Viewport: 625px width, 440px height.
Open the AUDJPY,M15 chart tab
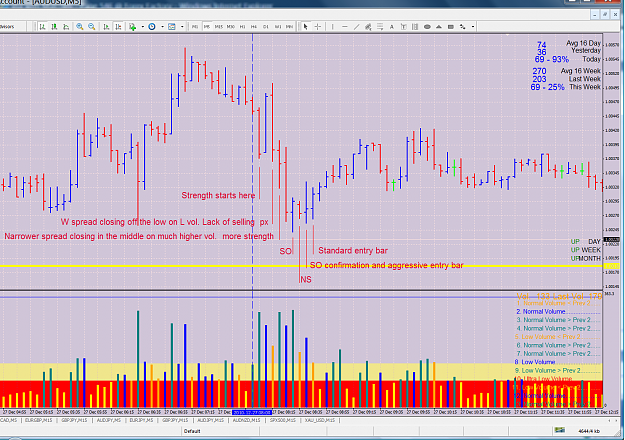210,420
